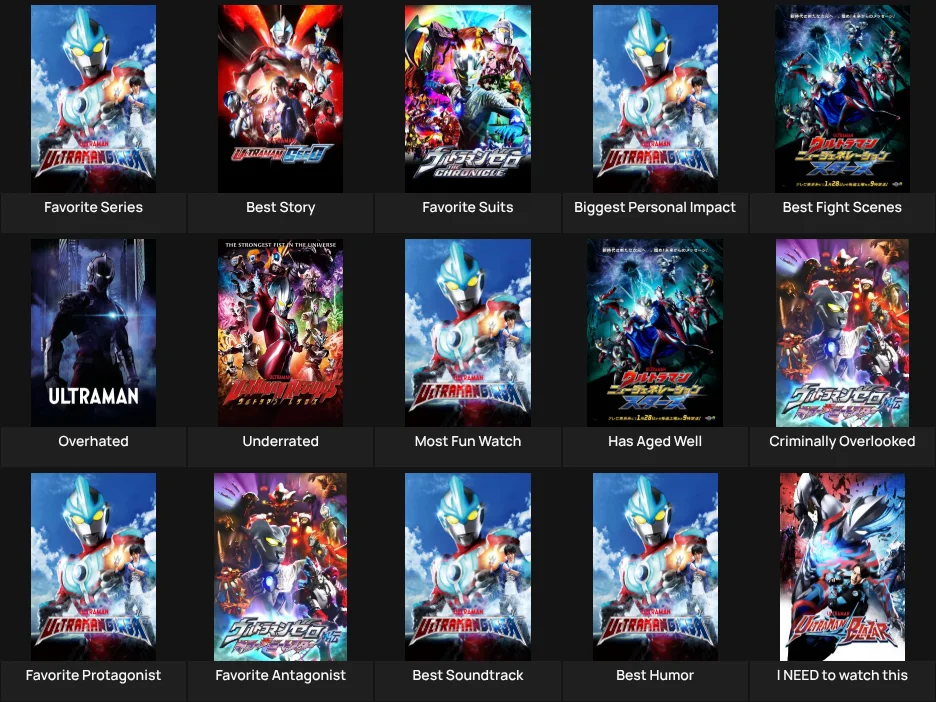Click the 'Has Aged Well' label

coord(655,441)
